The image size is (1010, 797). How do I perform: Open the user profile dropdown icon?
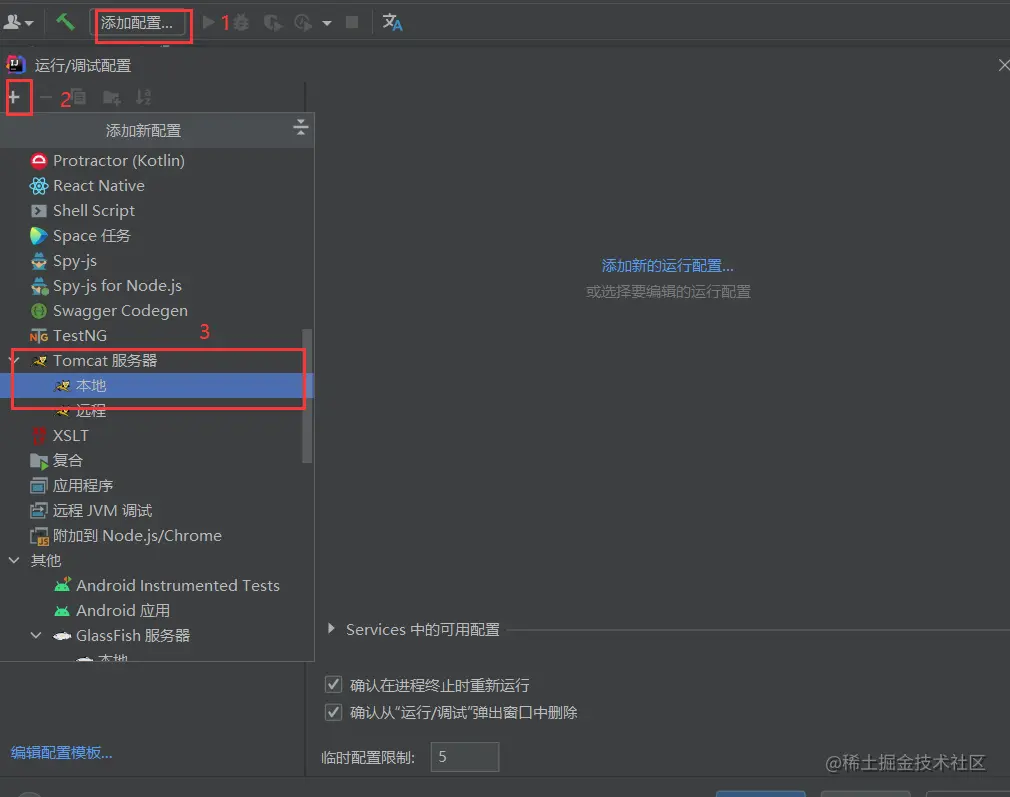click(x=18, y=23)
